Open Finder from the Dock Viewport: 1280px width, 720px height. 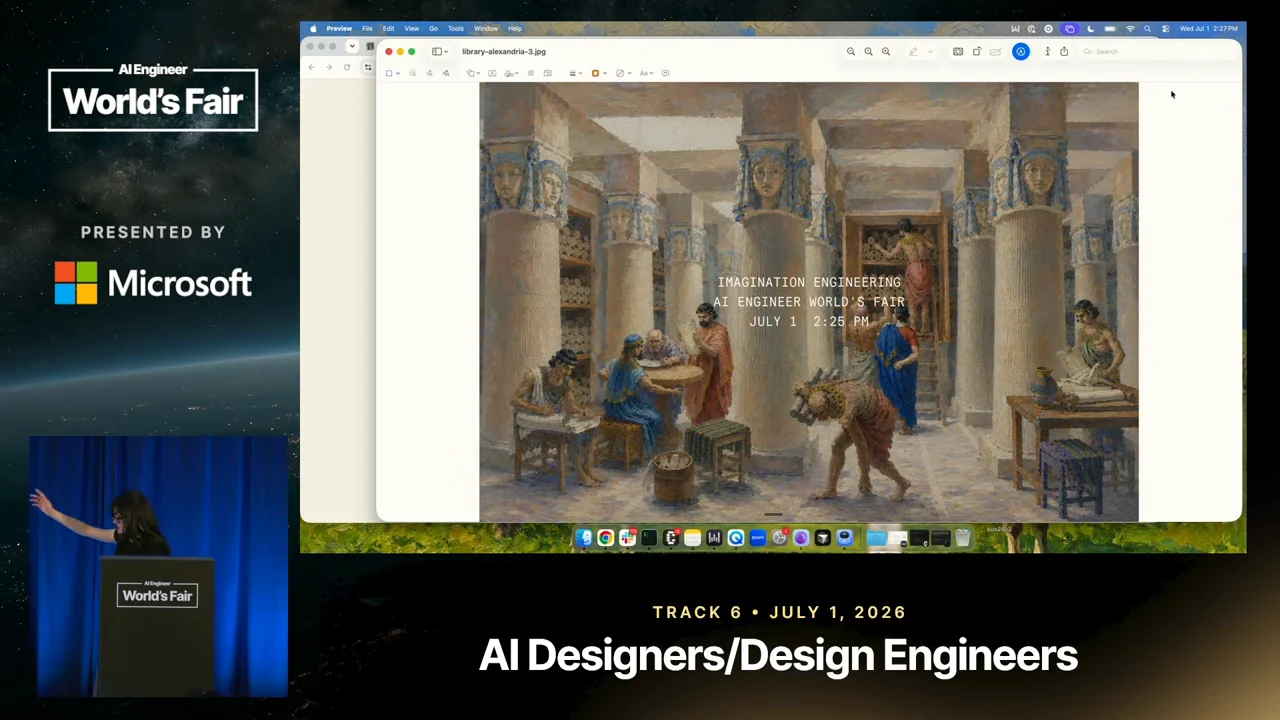tap(584, 538)
